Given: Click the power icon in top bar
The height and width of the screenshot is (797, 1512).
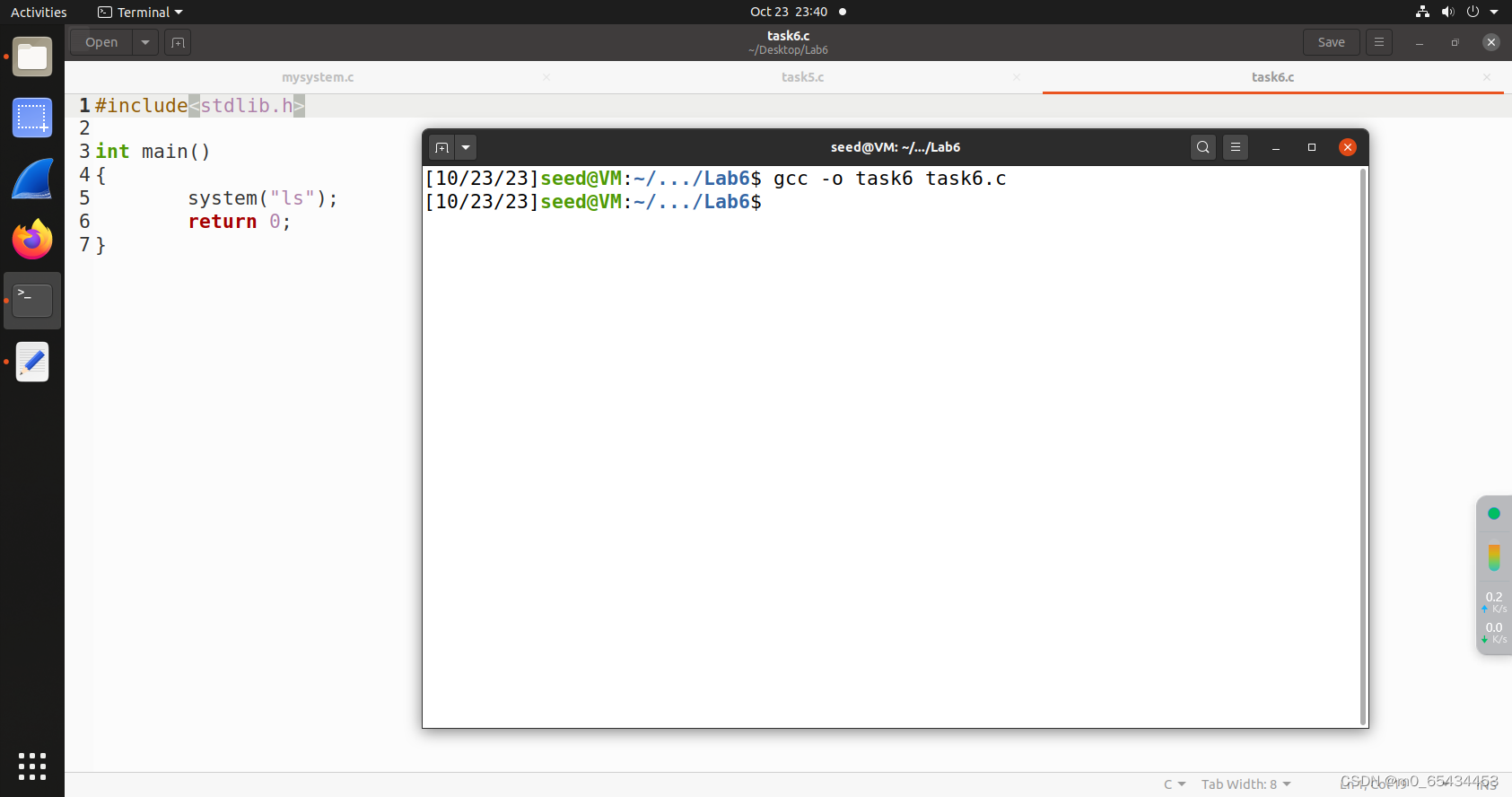Looking at the screenshot, I should tap(1473, 12).
